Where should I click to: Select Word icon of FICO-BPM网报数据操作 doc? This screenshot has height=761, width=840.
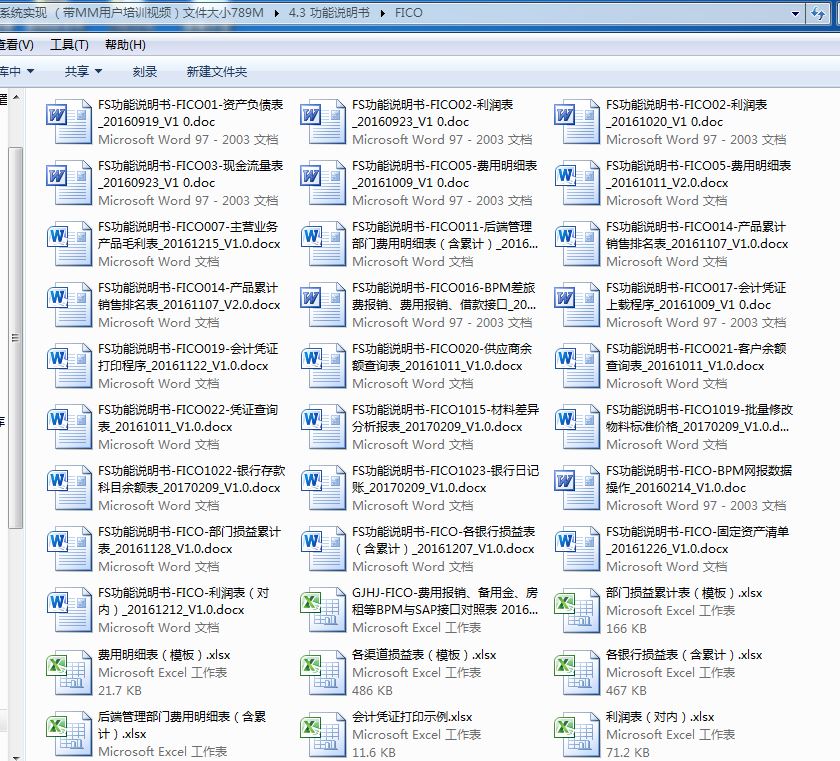(x=576, y=488)
